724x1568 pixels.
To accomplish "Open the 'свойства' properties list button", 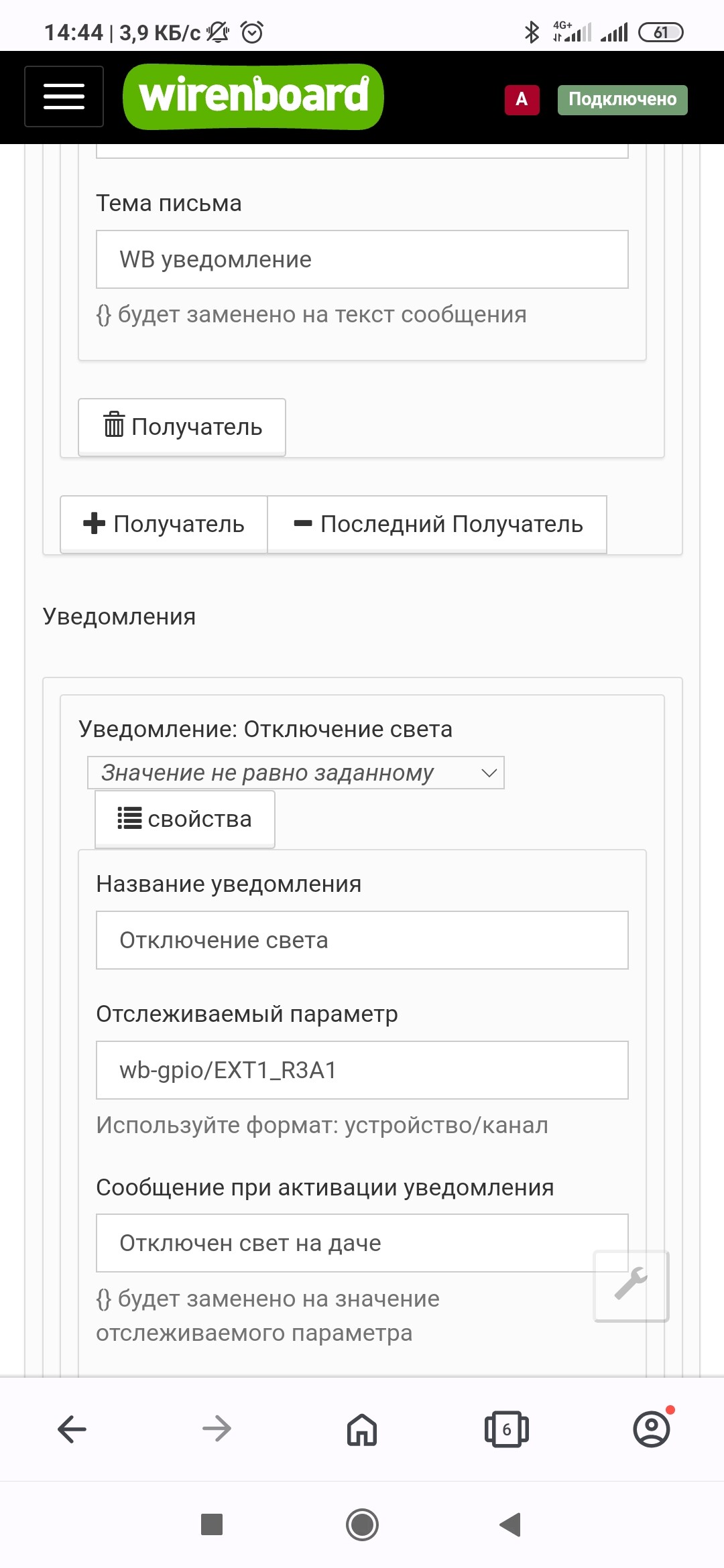I will [185, 819].
